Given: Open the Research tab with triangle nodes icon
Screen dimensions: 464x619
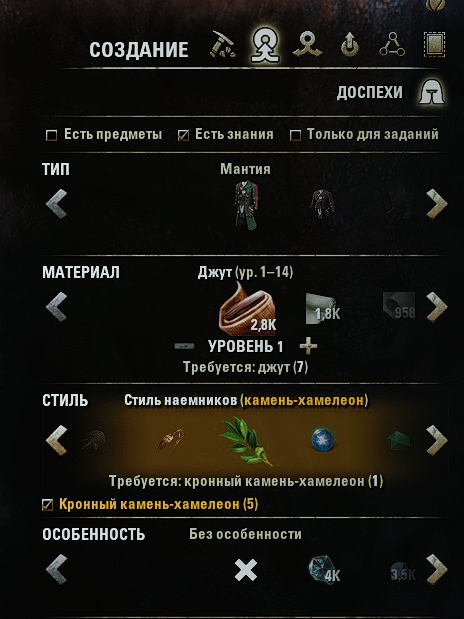Looking at the screenshot, I should [x=392, y=45].
